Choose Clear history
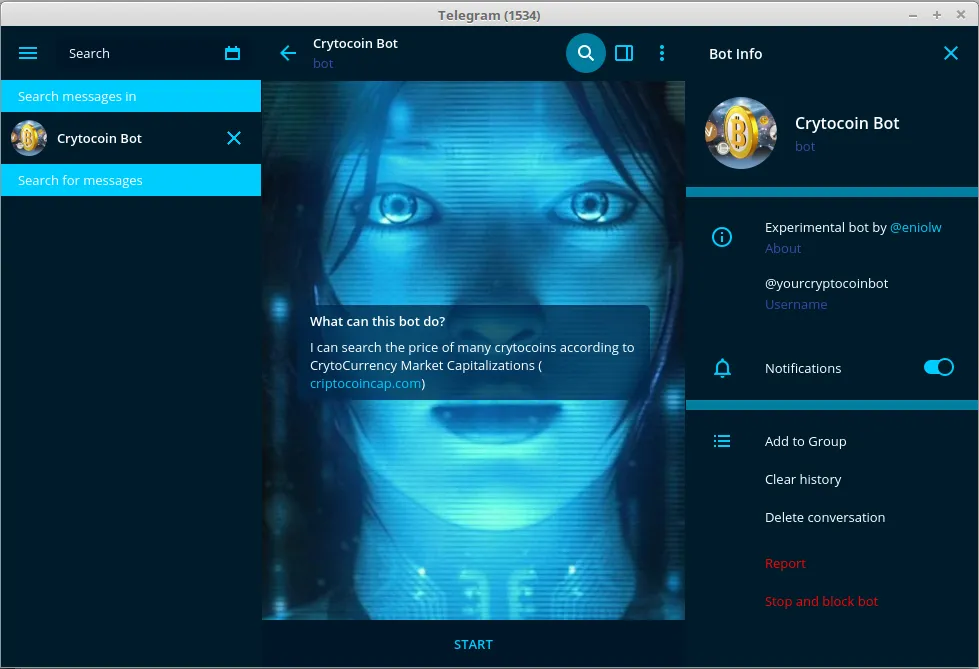This screenshot has height=669, width=979. [803, 479]
